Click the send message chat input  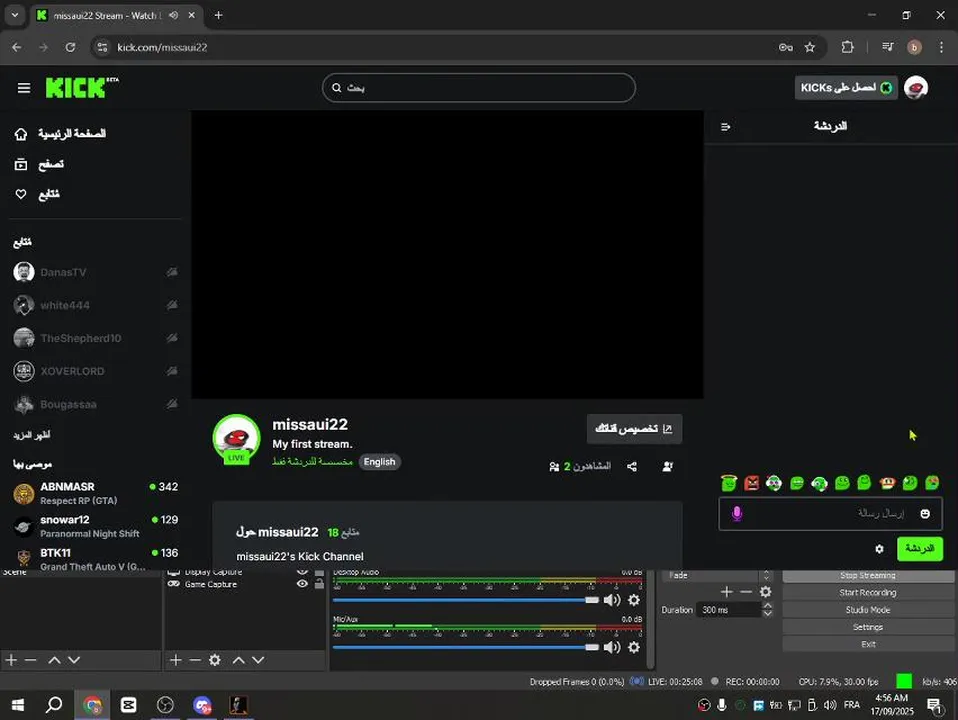[830, 514]
